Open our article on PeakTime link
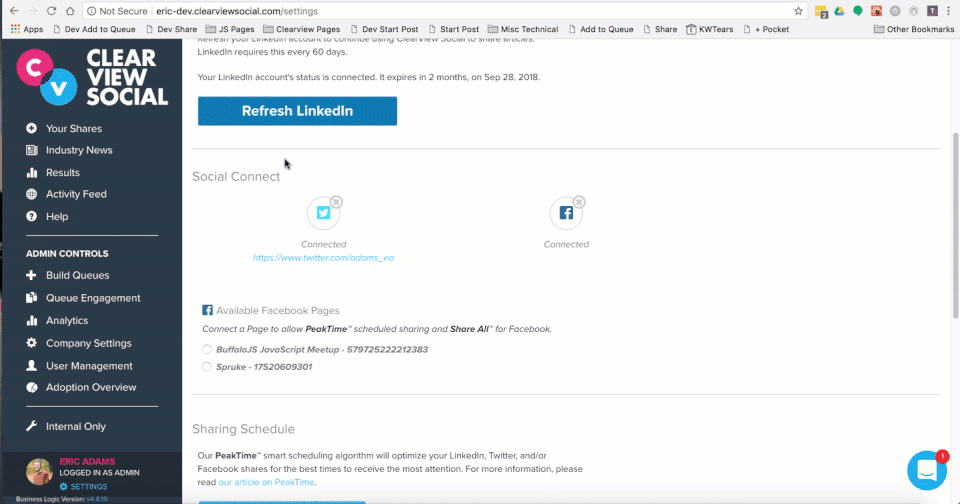 (x=266, y=483)
